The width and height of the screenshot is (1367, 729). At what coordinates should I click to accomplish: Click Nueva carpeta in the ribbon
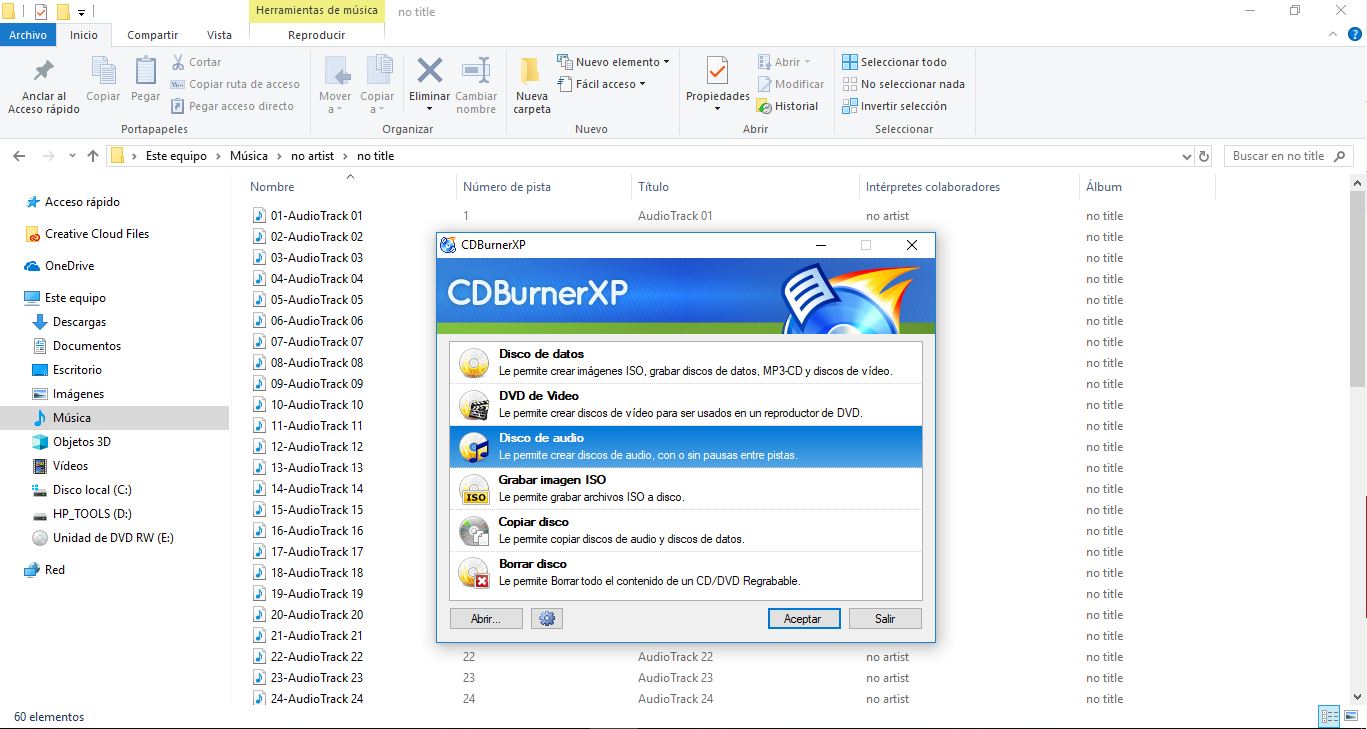pyautogui.click(x=532, y=85)
